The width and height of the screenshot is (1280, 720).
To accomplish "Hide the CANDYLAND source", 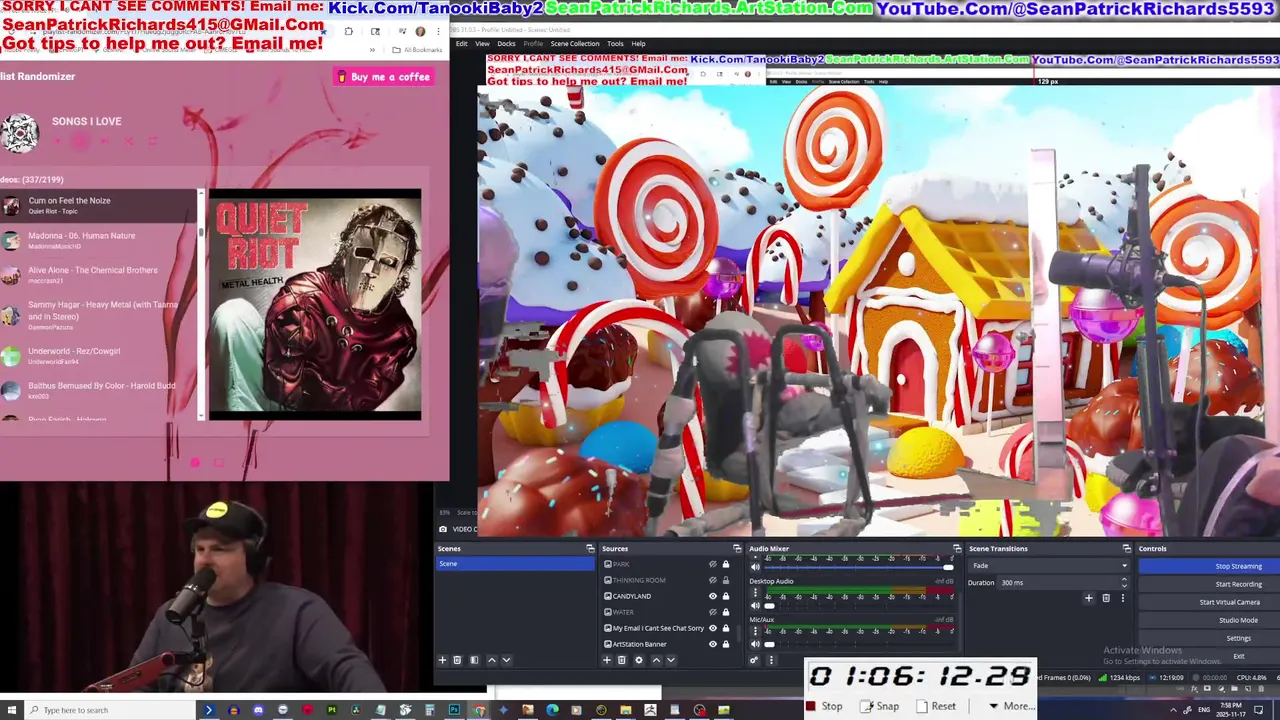I will coord(713,596).
